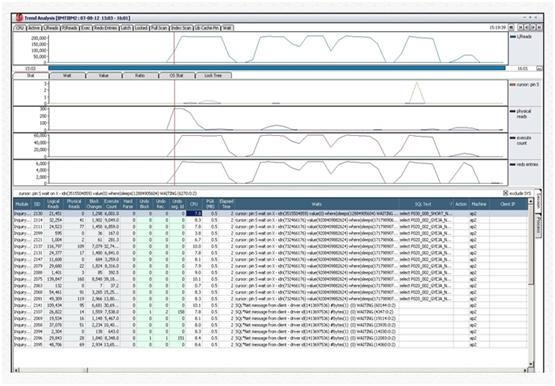Jump to the last time point button
Image resolution: width=555 pixels, height=386 pixels.
tap(539, 28)
